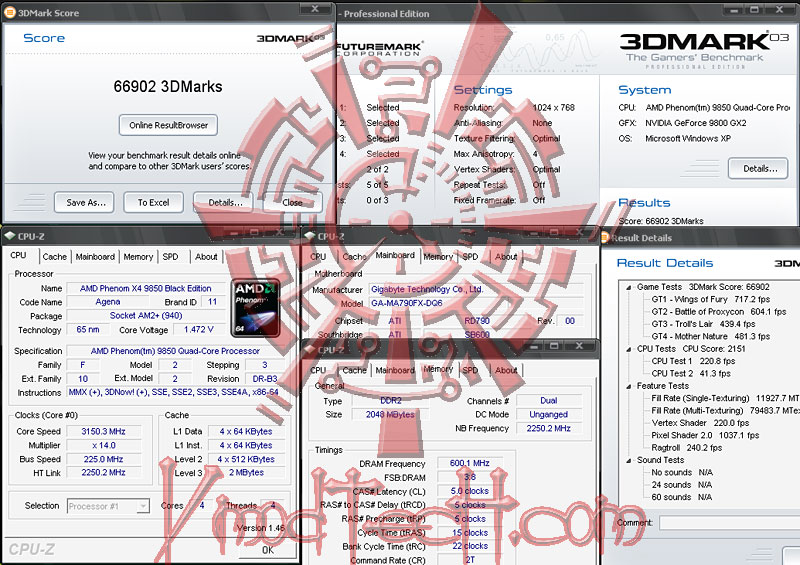Select 60 sounds N/A row

coord(682,497)
